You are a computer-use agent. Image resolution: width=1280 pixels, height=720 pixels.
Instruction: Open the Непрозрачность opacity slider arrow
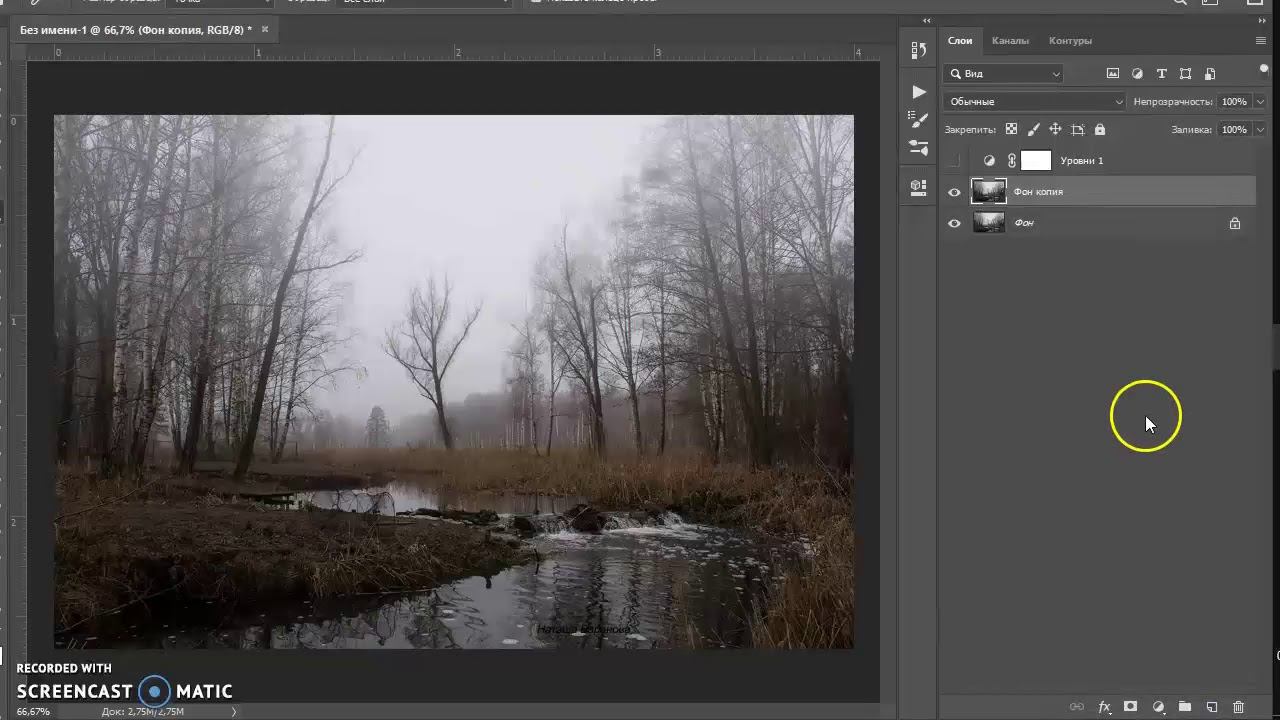(1260, 102)
